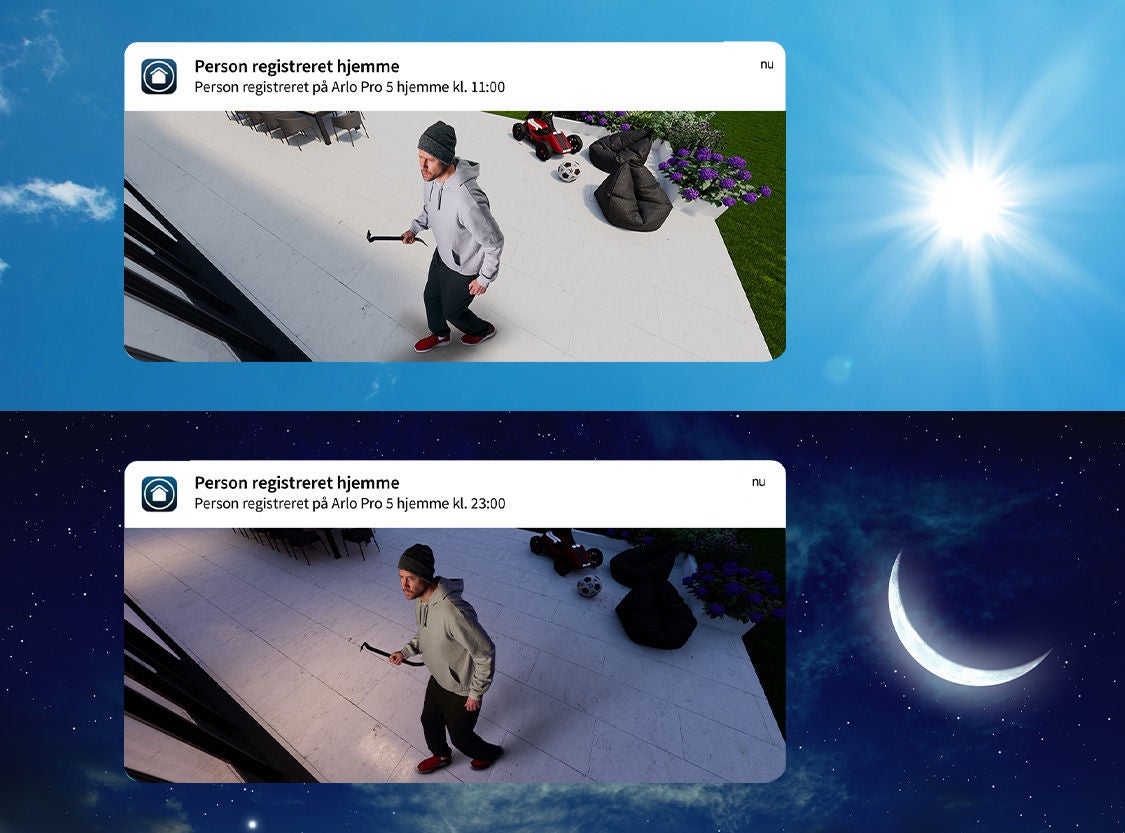
Task: Click the 'nu' timestamp on the 11:00 notification
Action: coord(767,65)
